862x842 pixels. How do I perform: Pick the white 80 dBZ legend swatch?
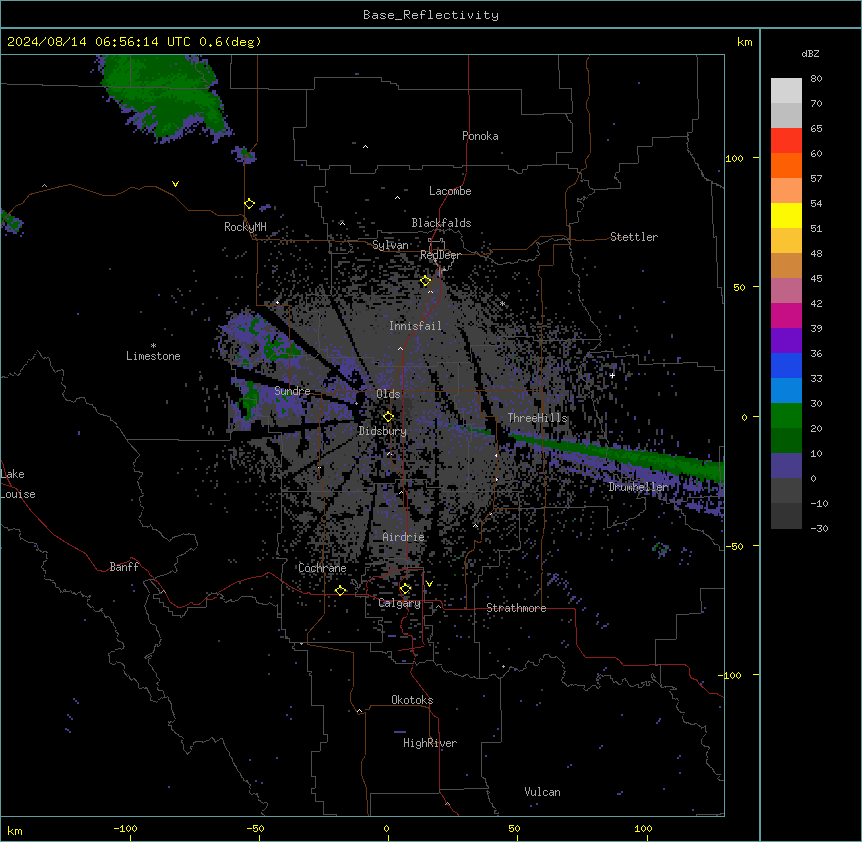[x=786, y=91]
